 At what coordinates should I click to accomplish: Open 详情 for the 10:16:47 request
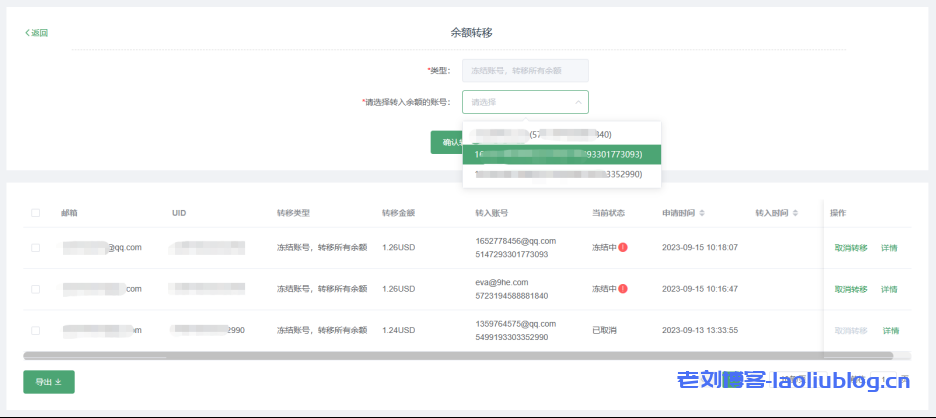pos(889,289)
